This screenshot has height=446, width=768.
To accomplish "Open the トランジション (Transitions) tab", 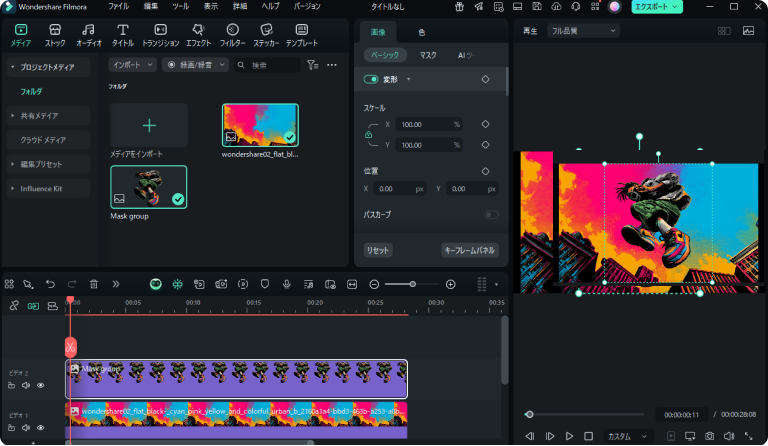I will point(161,35).
